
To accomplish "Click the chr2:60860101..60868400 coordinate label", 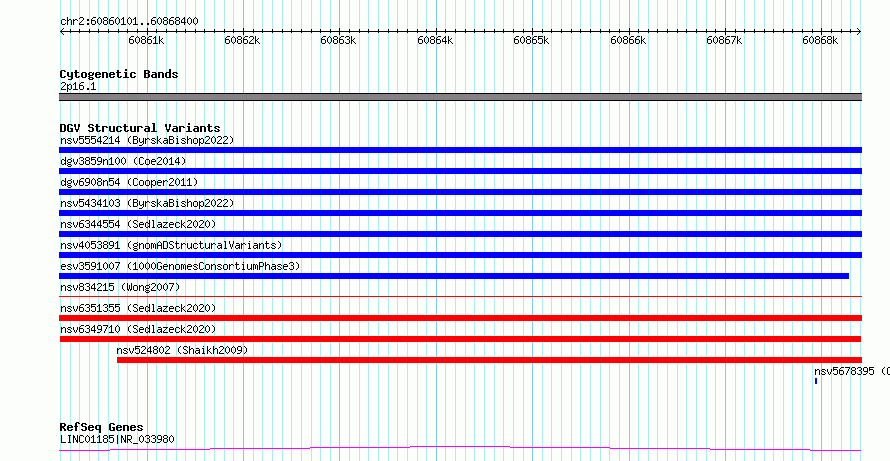I will (x=129, y=22).
